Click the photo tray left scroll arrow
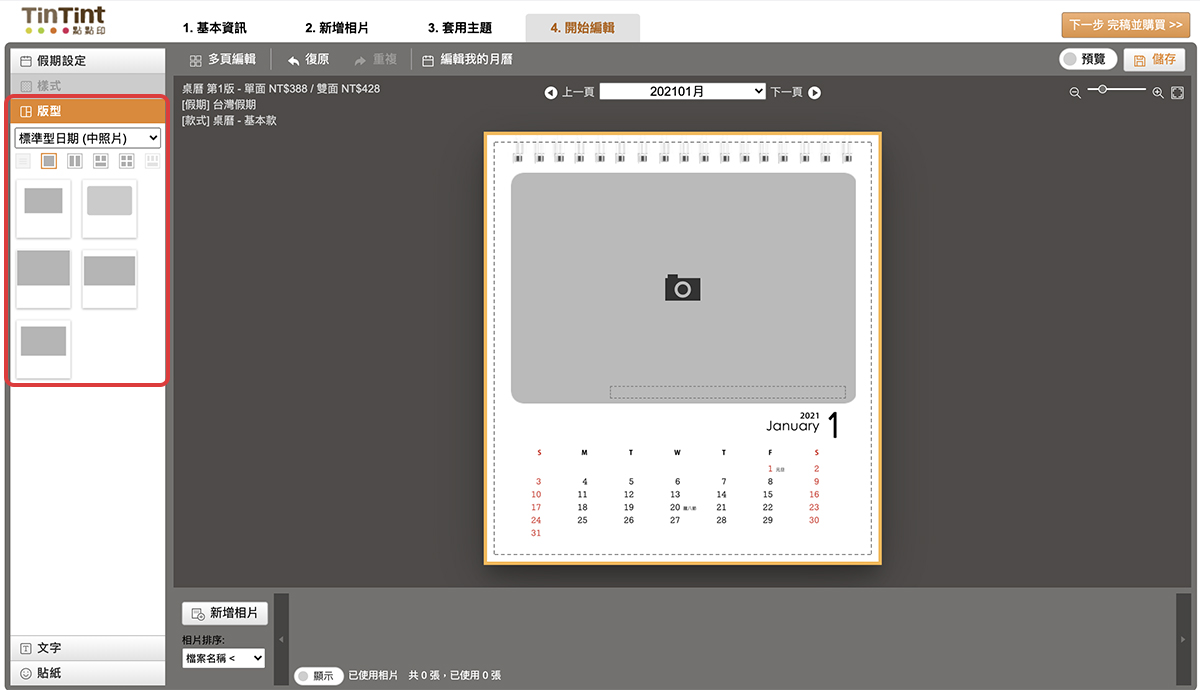The width and height of the screenshot is (1200, 690). pyautogui.click(x=281, y=639)
